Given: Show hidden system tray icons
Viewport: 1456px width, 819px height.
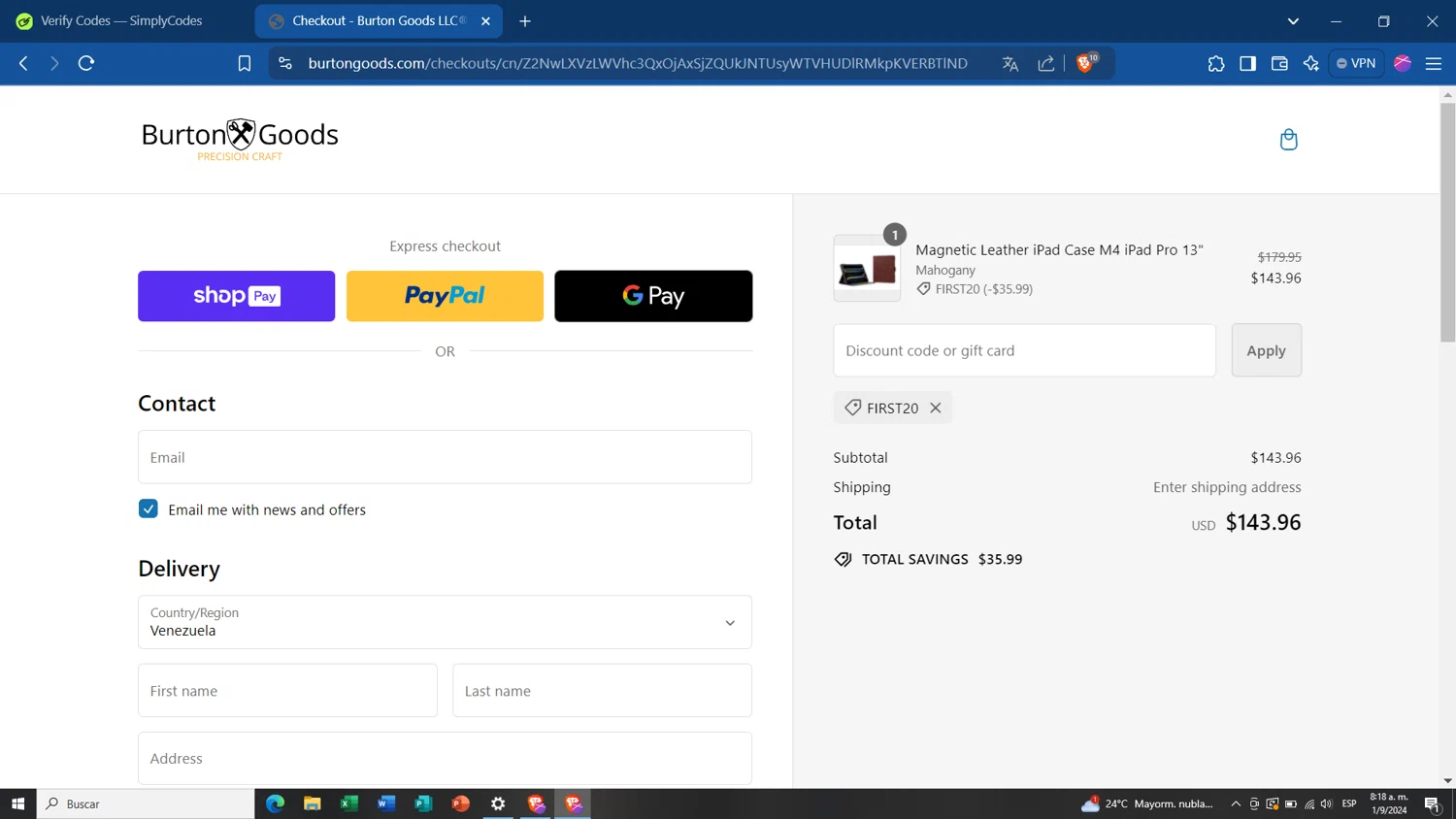Looking at the screenshot, I should (x=1236, y=803).
